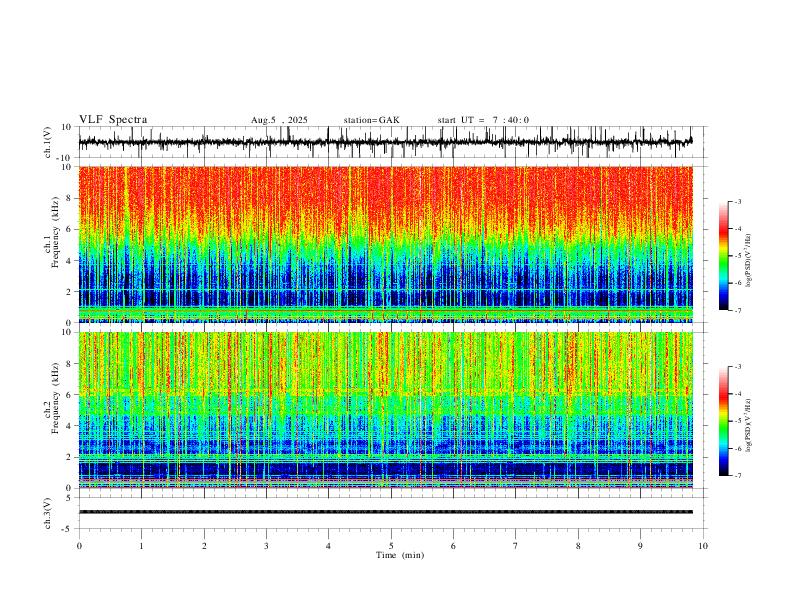Click the time axis tick label '6'
Image resolution: width=792 pixels, height=612 pixels.
(x=453, y=546)
